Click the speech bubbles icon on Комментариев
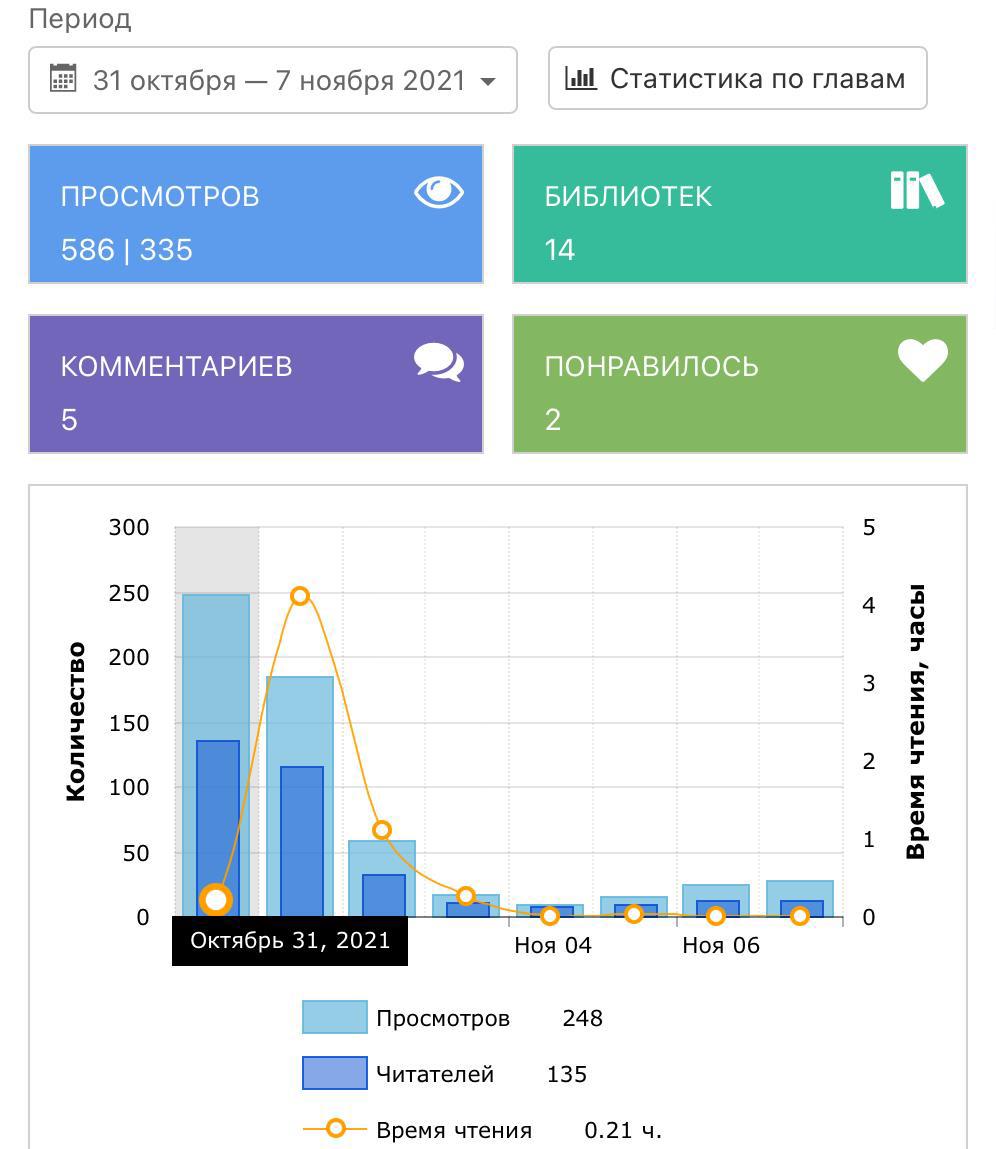Screen dimensions: 996x1149 pos(439,362)
